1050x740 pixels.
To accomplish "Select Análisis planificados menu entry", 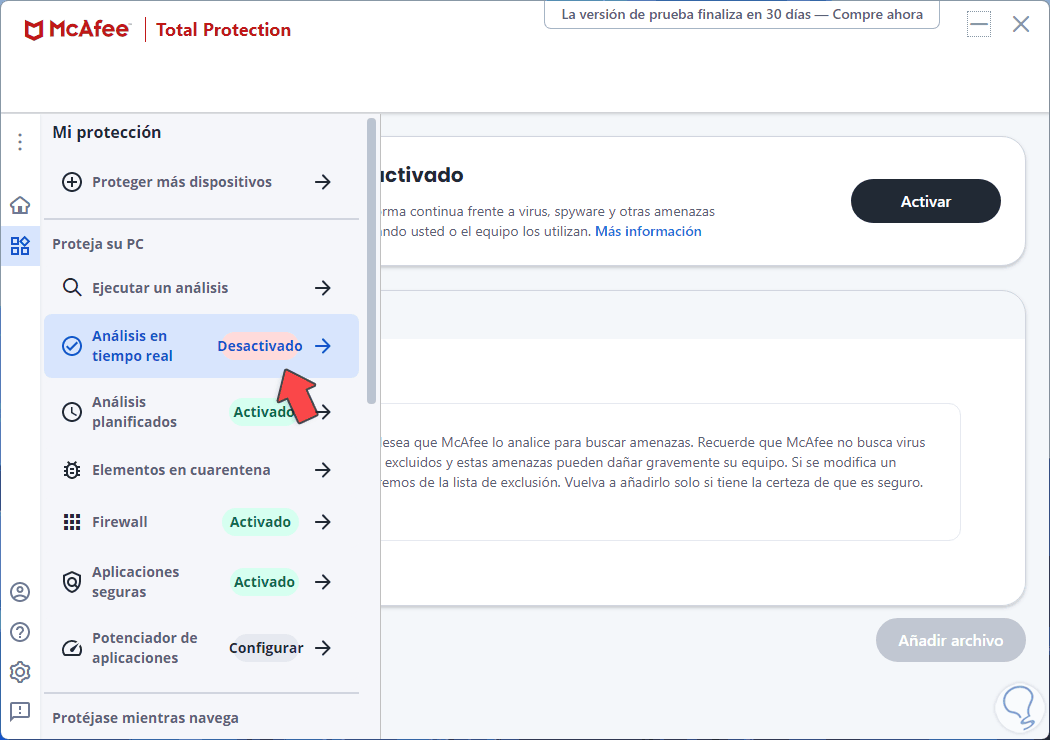I will tap(202, 412).
